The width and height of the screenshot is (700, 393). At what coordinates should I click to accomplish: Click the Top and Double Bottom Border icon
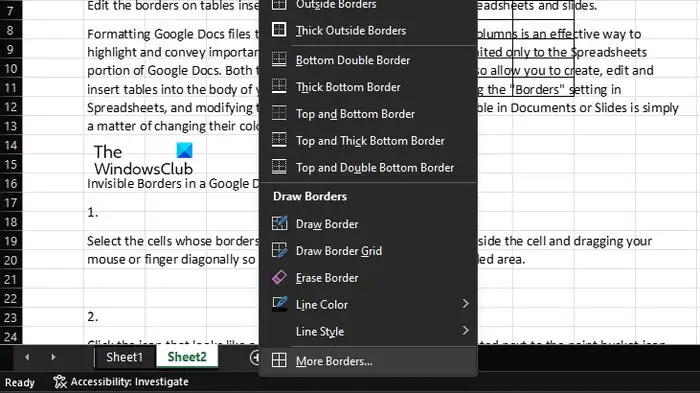pyautogui.click(x=279, y=167)
